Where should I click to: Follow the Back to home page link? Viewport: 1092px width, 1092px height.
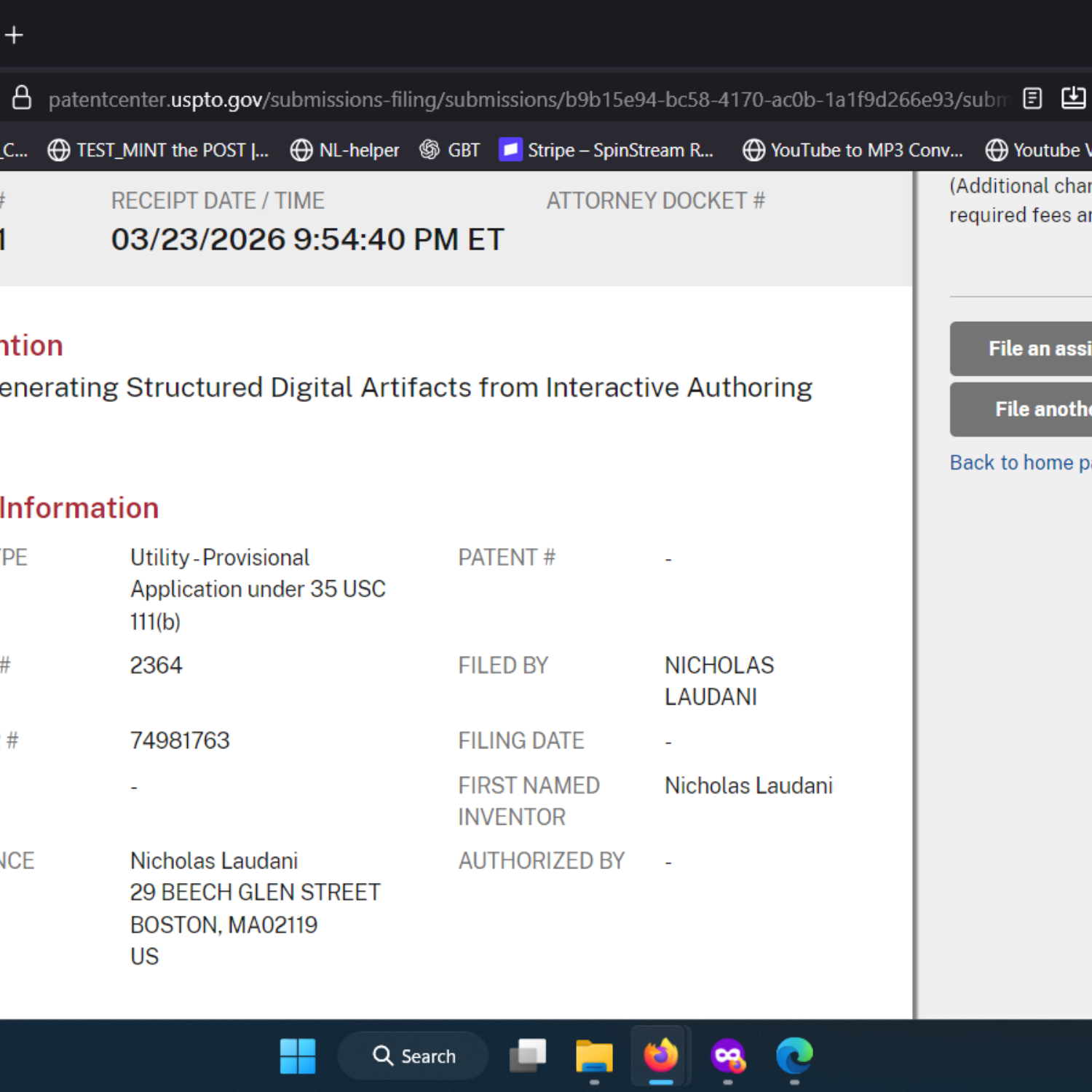1021,462
